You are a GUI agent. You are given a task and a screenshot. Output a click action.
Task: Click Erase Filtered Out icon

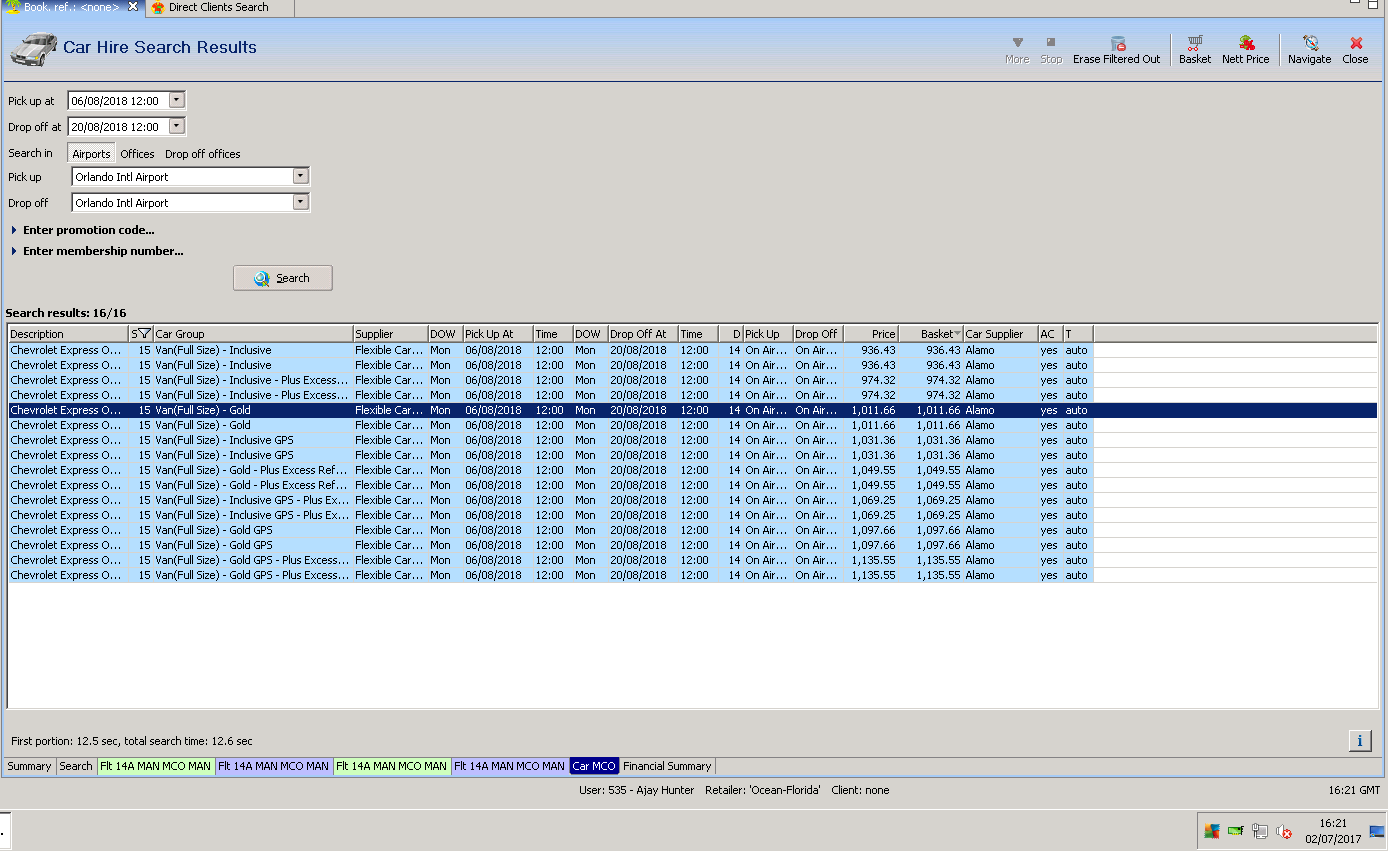click(x=1117, y=49)
